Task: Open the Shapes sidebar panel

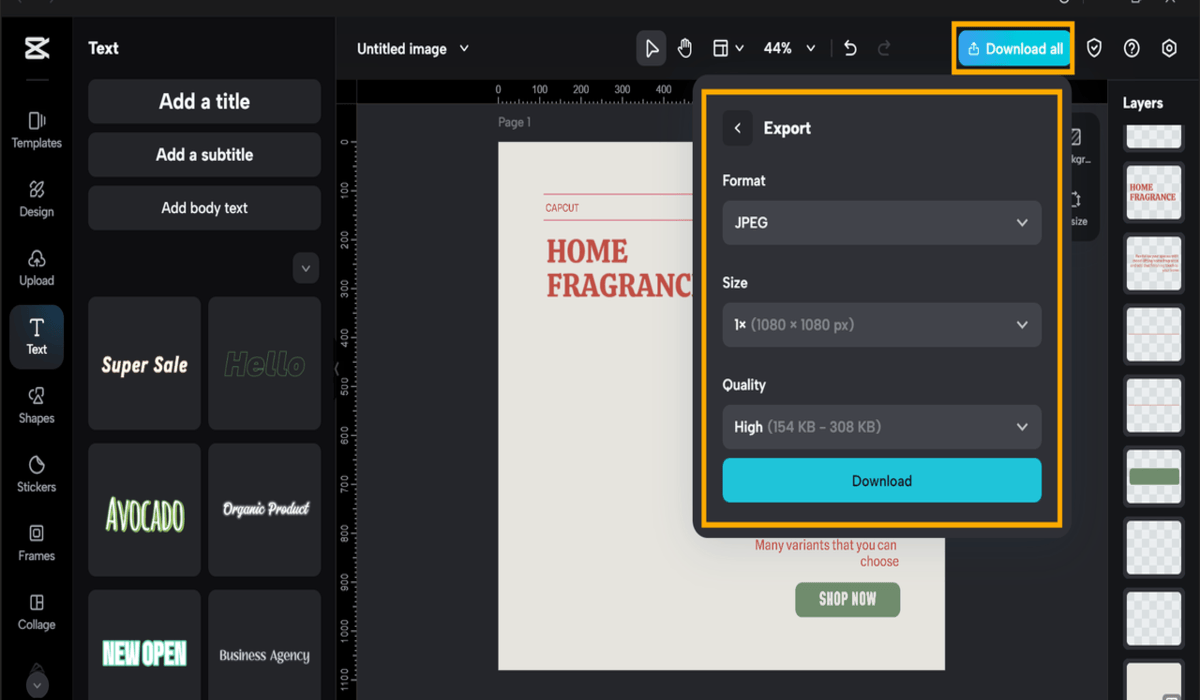Action: 37,405
